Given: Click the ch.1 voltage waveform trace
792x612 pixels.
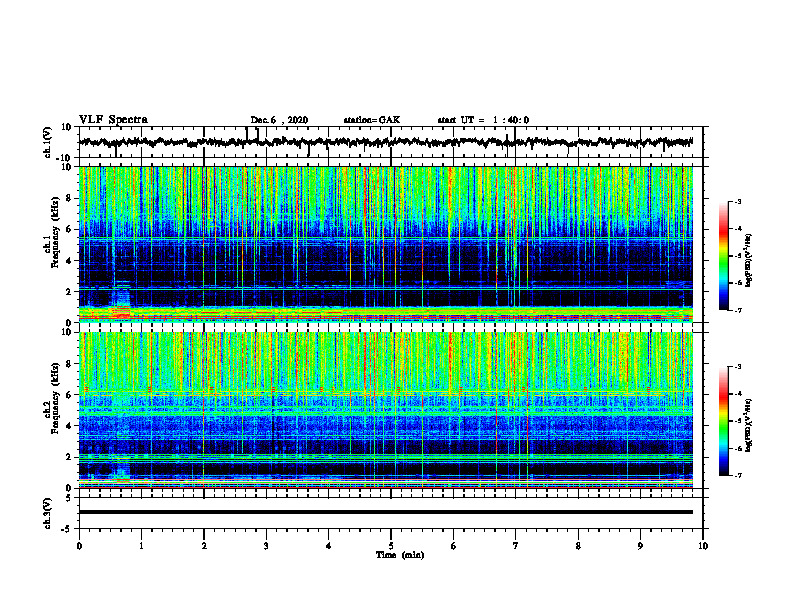Looking at the screenshot, I should 386,142.
